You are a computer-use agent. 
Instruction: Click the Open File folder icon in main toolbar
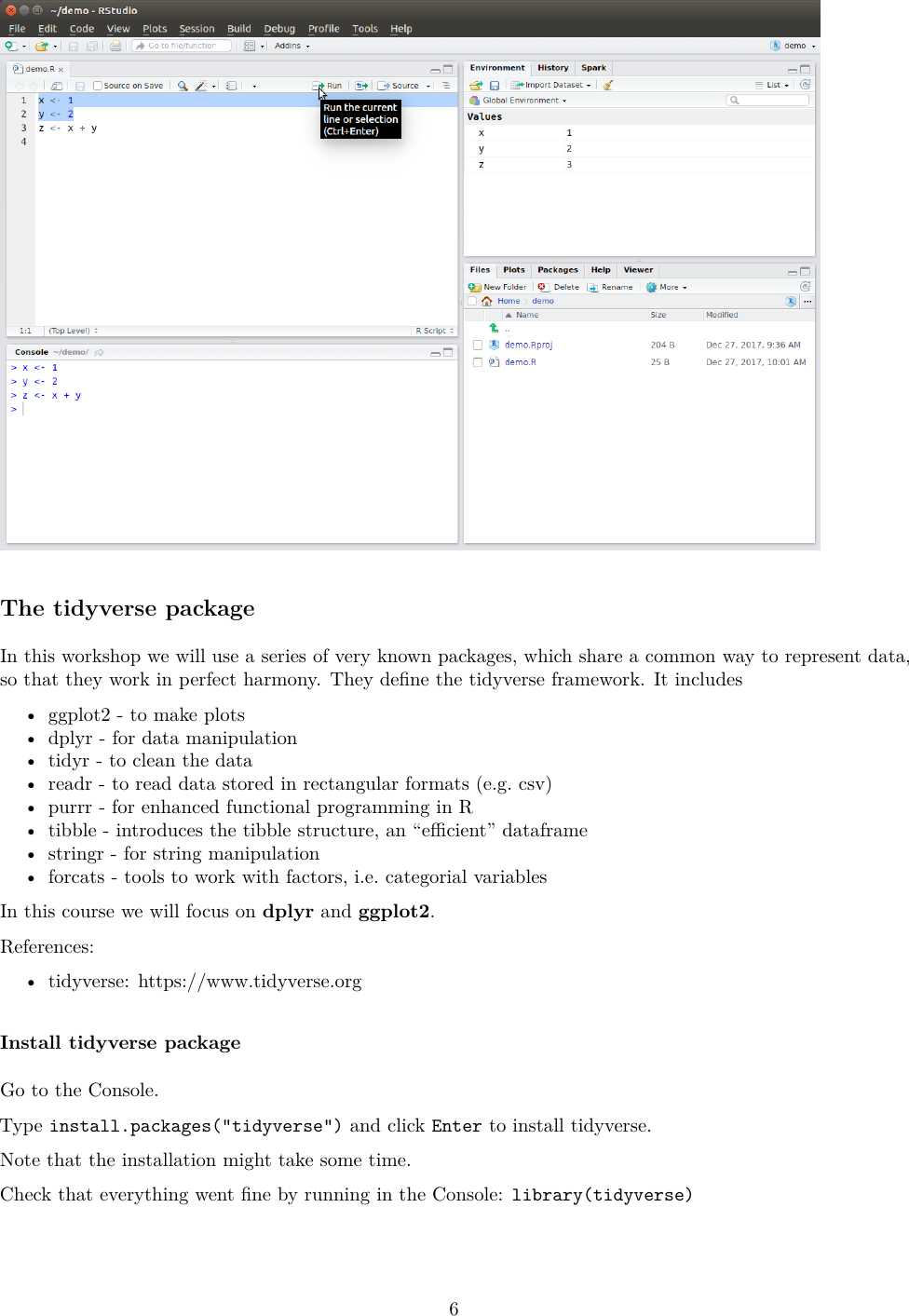[x=41, y=46]
